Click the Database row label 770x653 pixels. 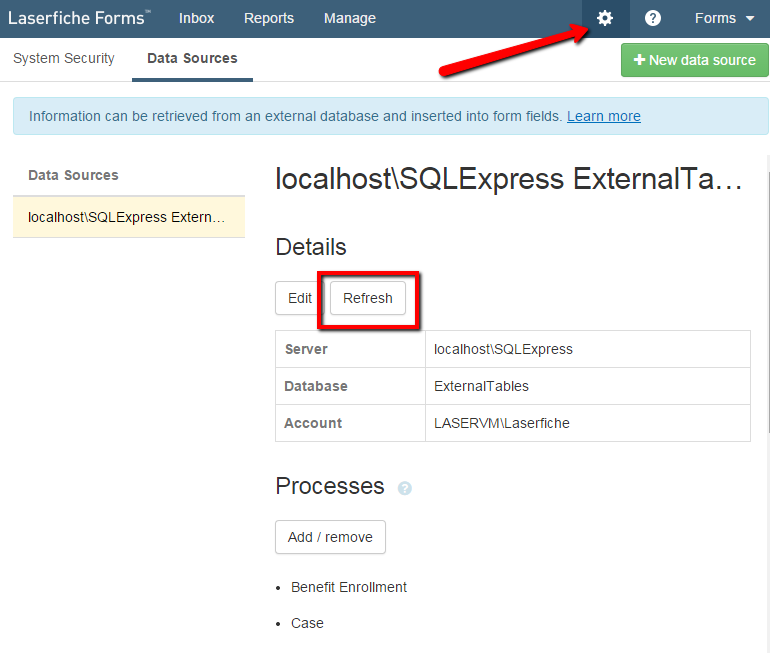coord(316,386)
